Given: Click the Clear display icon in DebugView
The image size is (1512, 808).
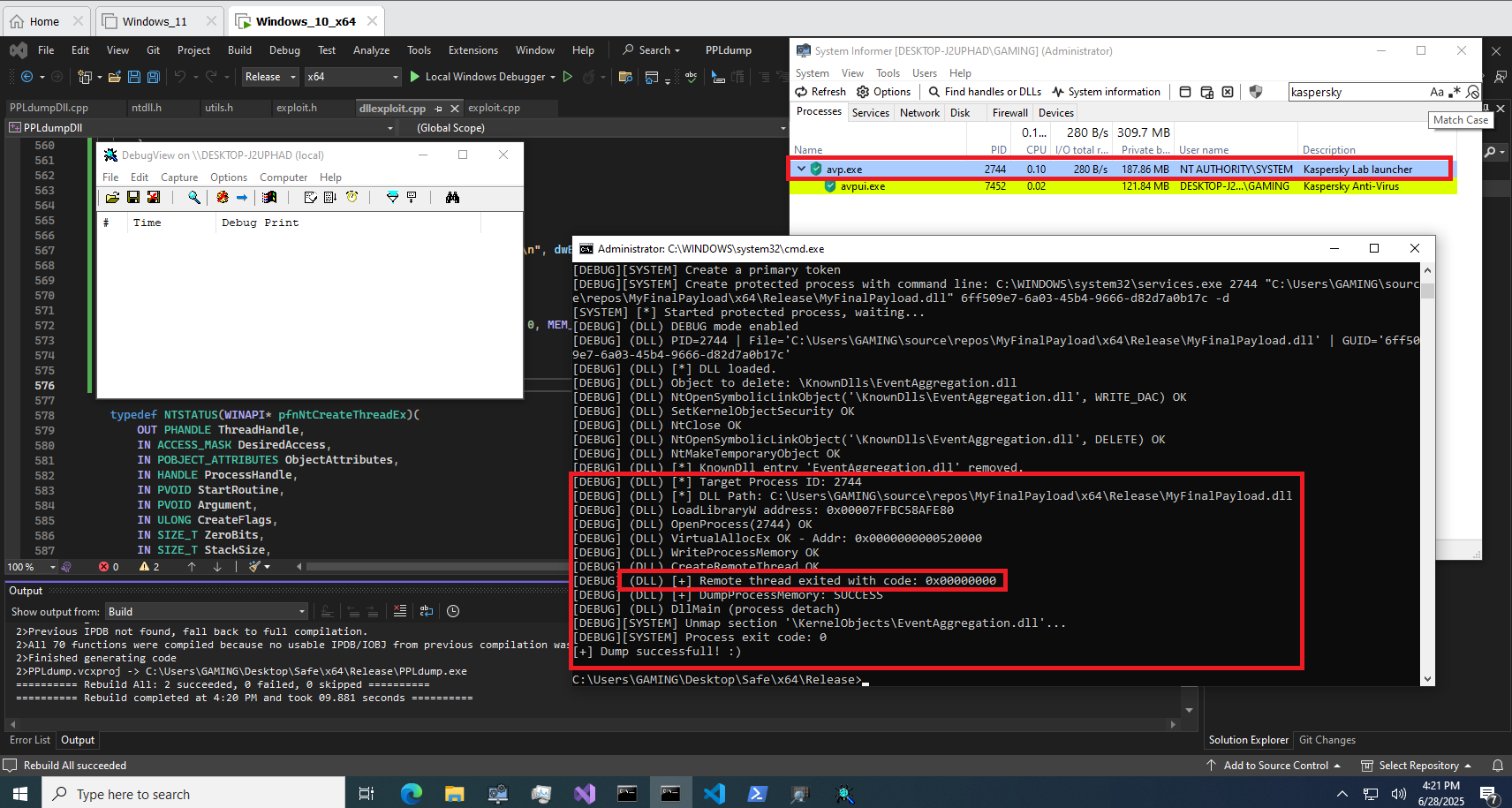Looking at the screenshot, I should coord(154,198).
